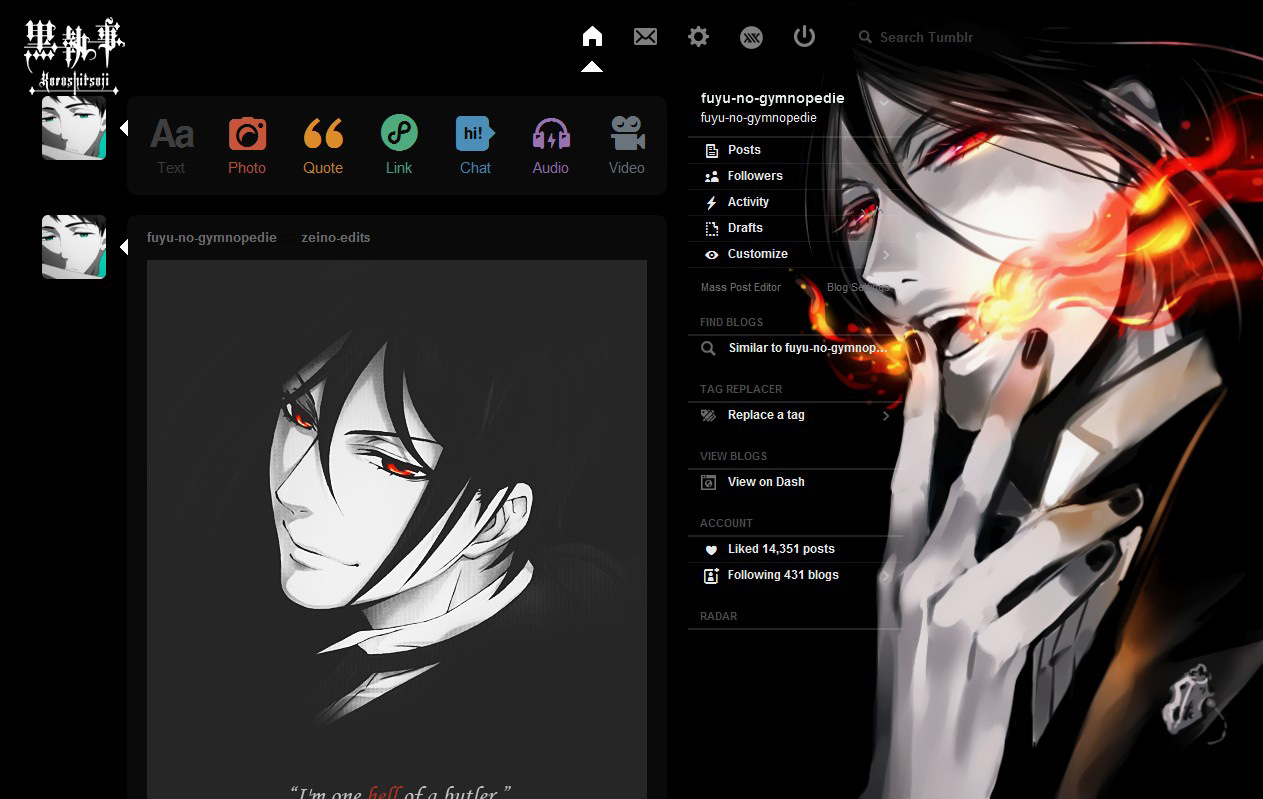The width and height of the screenshot is (1263, 799).
Task: Click avatar beside the reblogged post
Action: (x=74, y=247)
